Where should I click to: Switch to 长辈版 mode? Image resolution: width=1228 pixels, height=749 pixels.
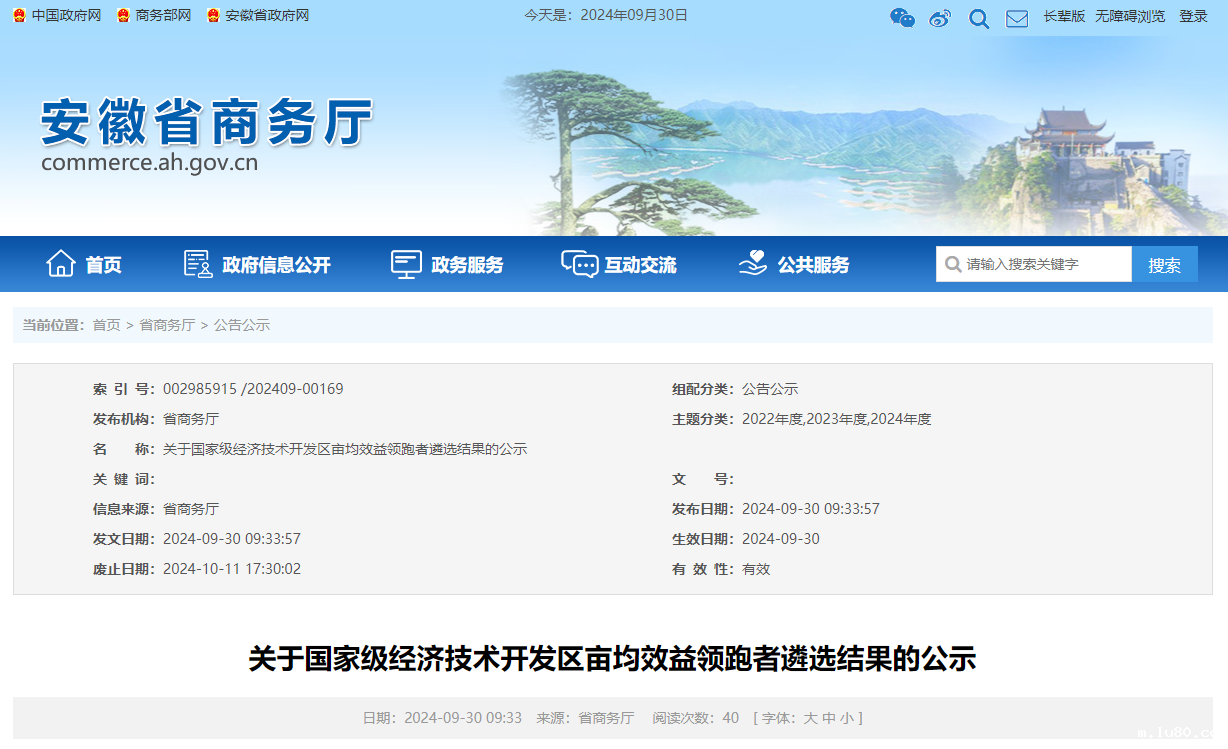[1064, 16]
